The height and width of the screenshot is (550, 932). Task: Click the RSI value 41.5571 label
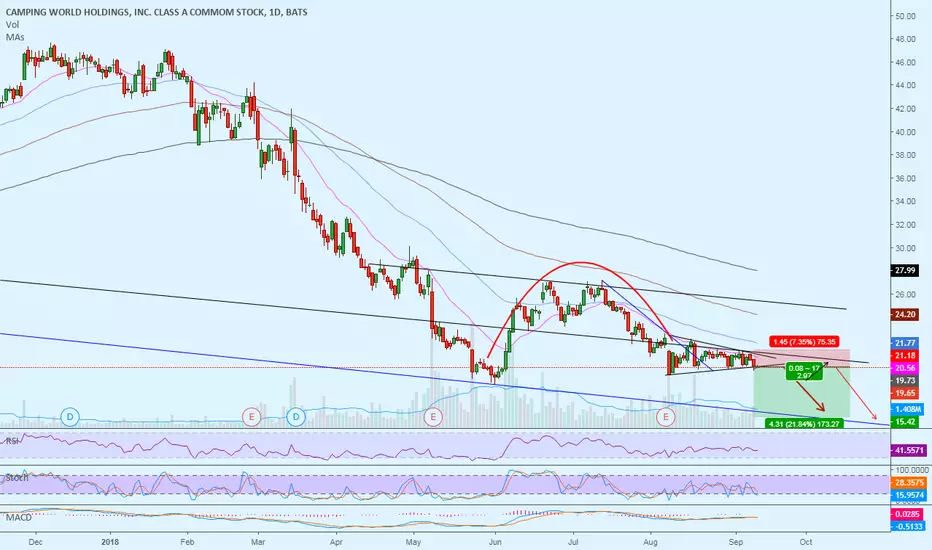(909, 451)
